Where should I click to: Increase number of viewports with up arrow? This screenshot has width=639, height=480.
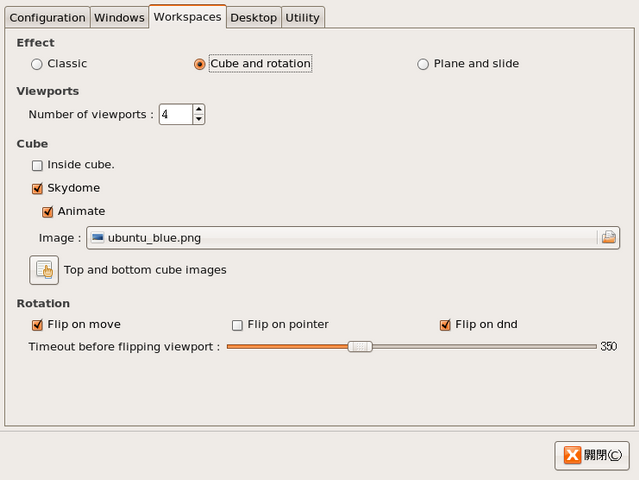(198, 109)
